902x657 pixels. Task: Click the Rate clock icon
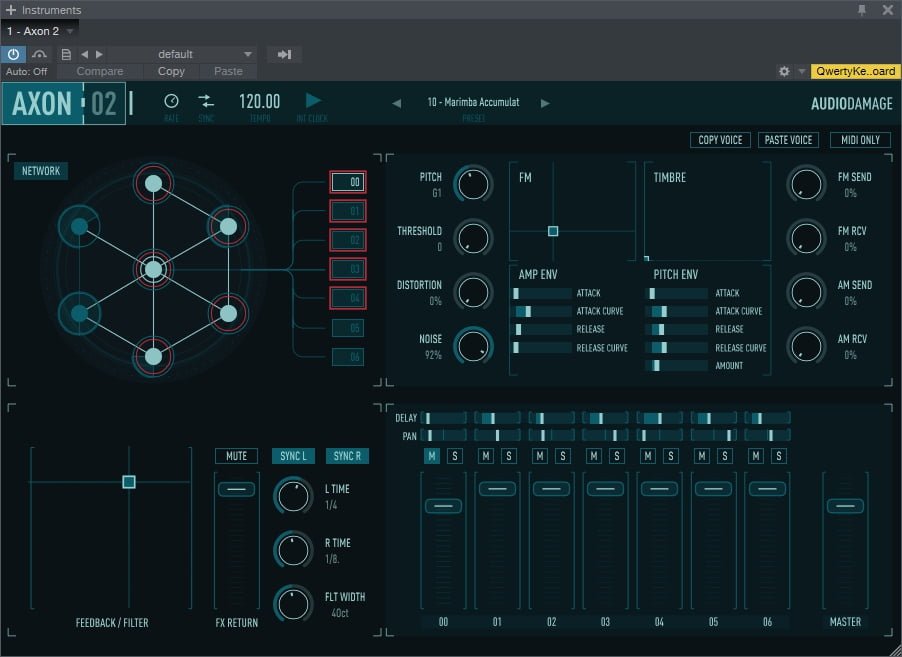171,101
